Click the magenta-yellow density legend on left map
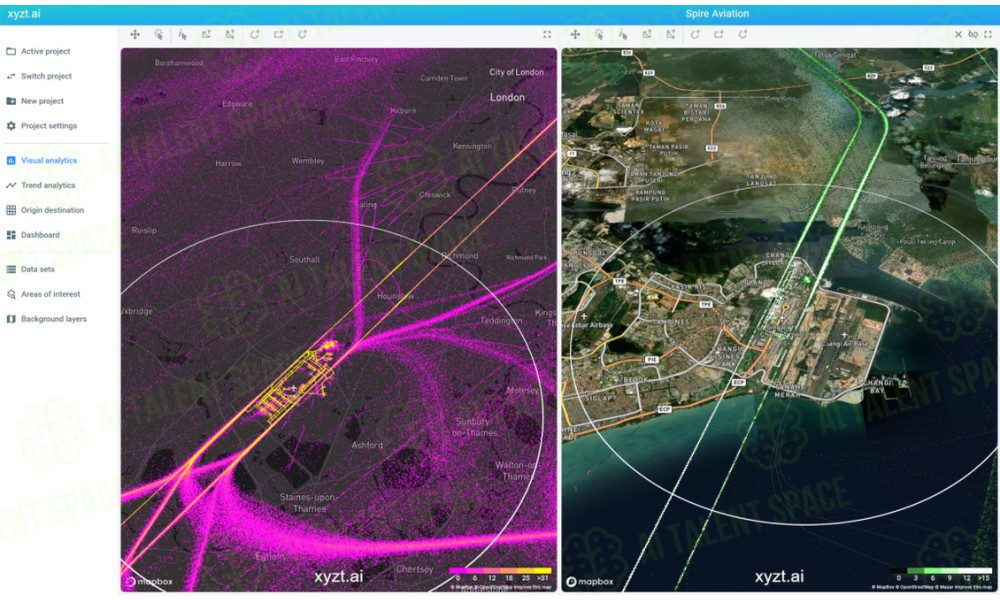Screen dimensions: 1000x600 500,574
